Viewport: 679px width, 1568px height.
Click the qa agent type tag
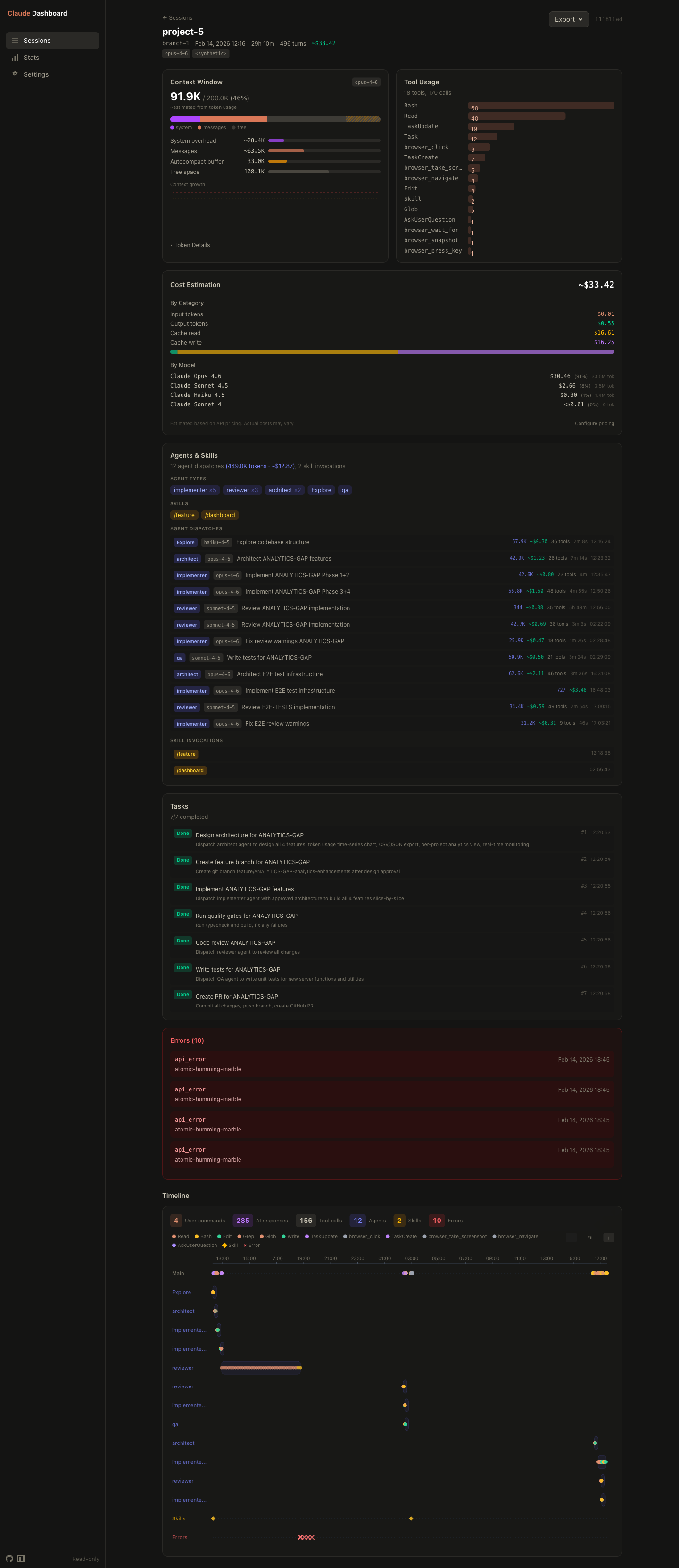coord(345,490)
